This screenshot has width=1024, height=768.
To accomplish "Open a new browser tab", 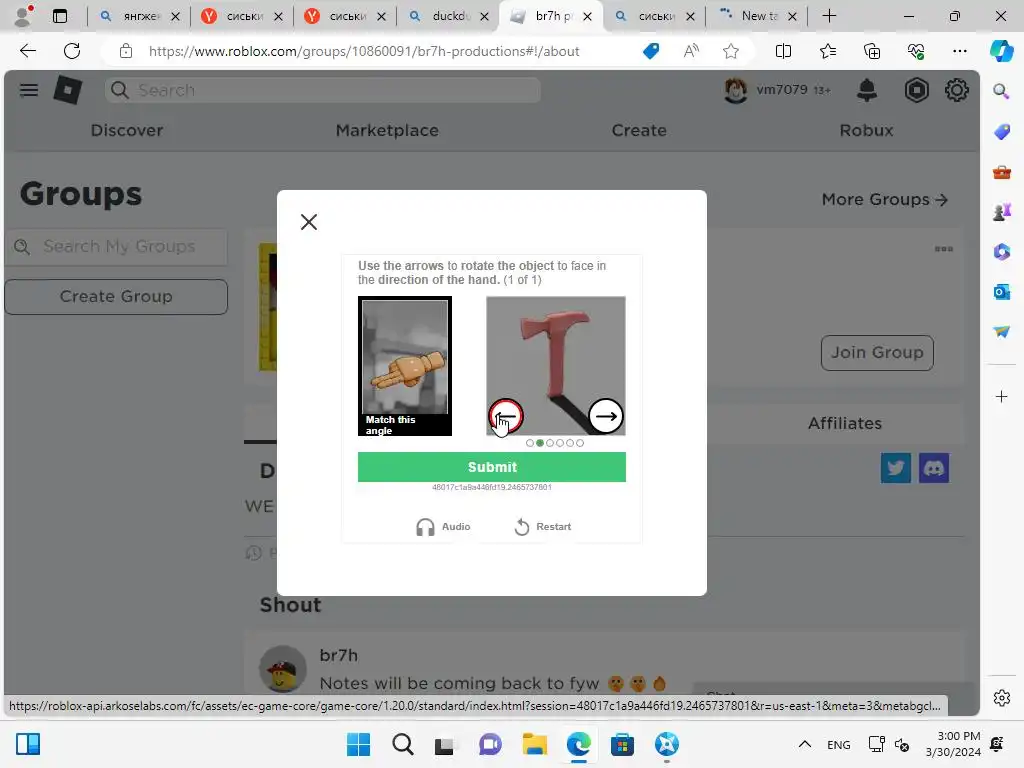I will coord(829,16).
